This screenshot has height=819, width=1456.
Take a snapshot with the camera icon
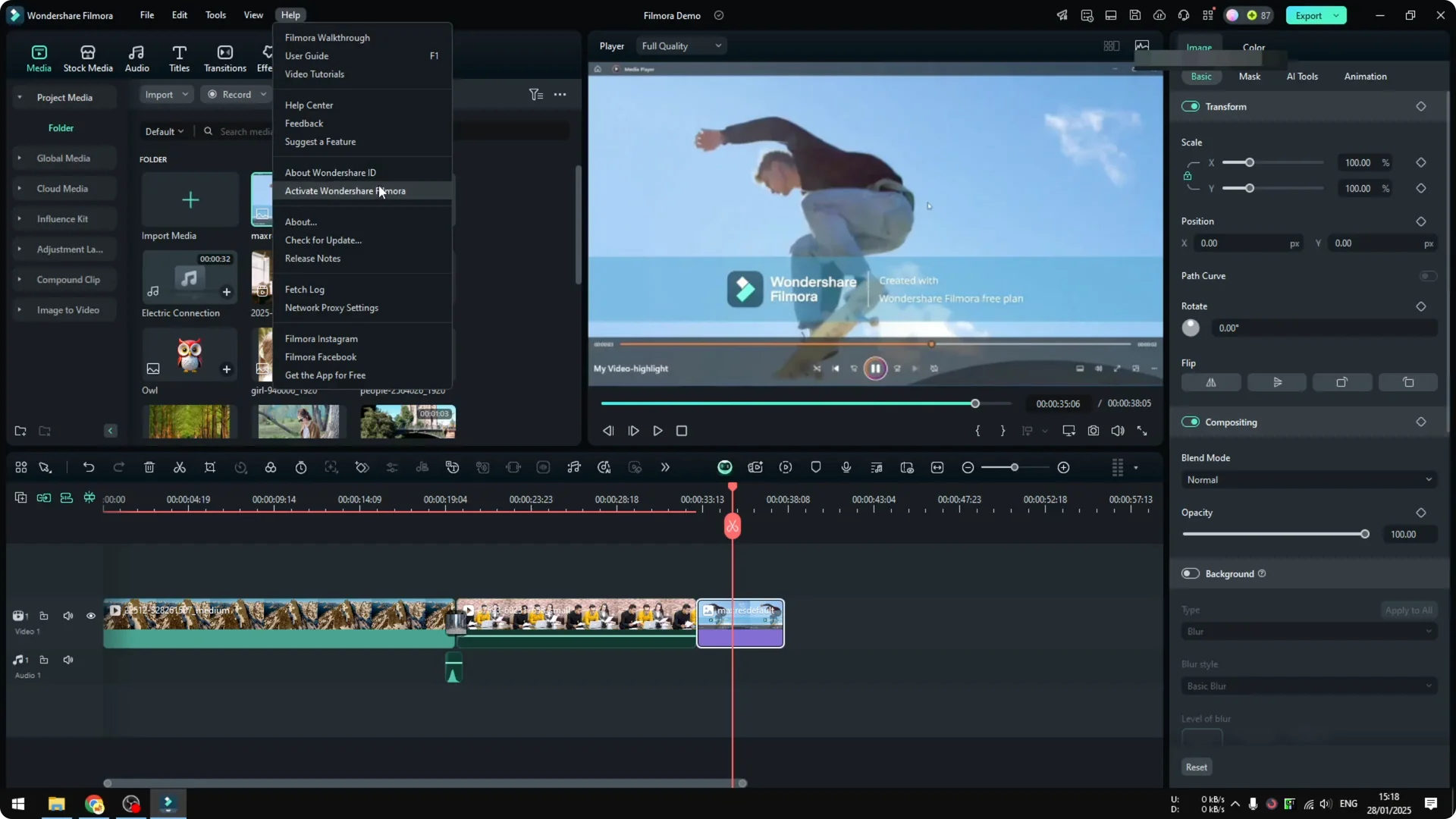point(1093,431)
